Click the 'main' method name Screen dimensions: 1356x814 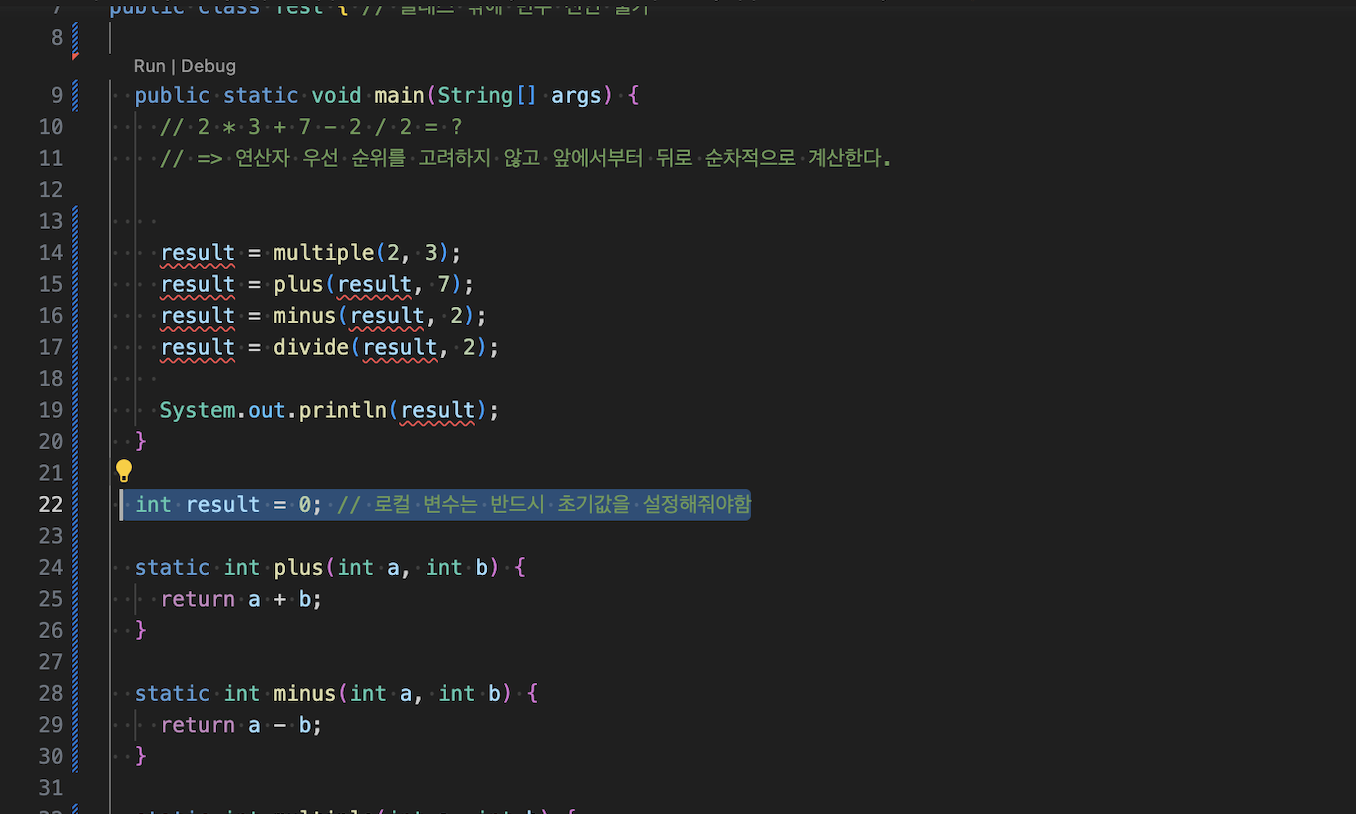point(399,95)
